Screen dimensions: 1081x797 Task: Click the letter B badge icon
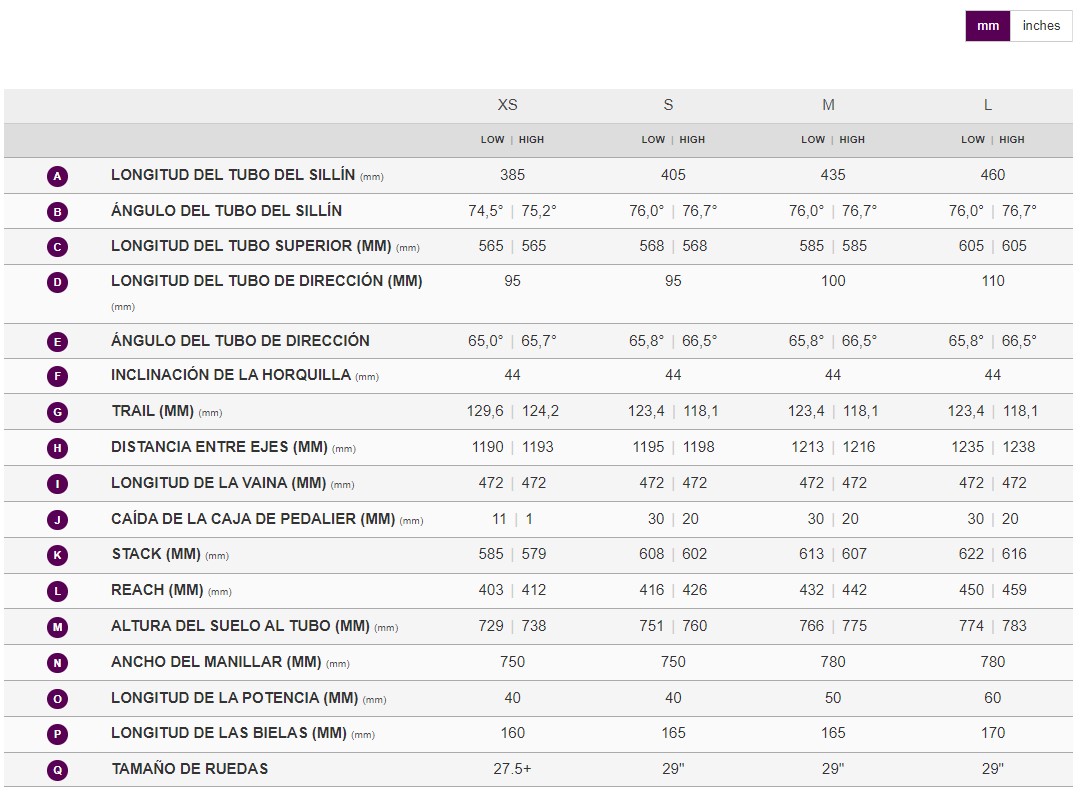[x=58, y=211]
